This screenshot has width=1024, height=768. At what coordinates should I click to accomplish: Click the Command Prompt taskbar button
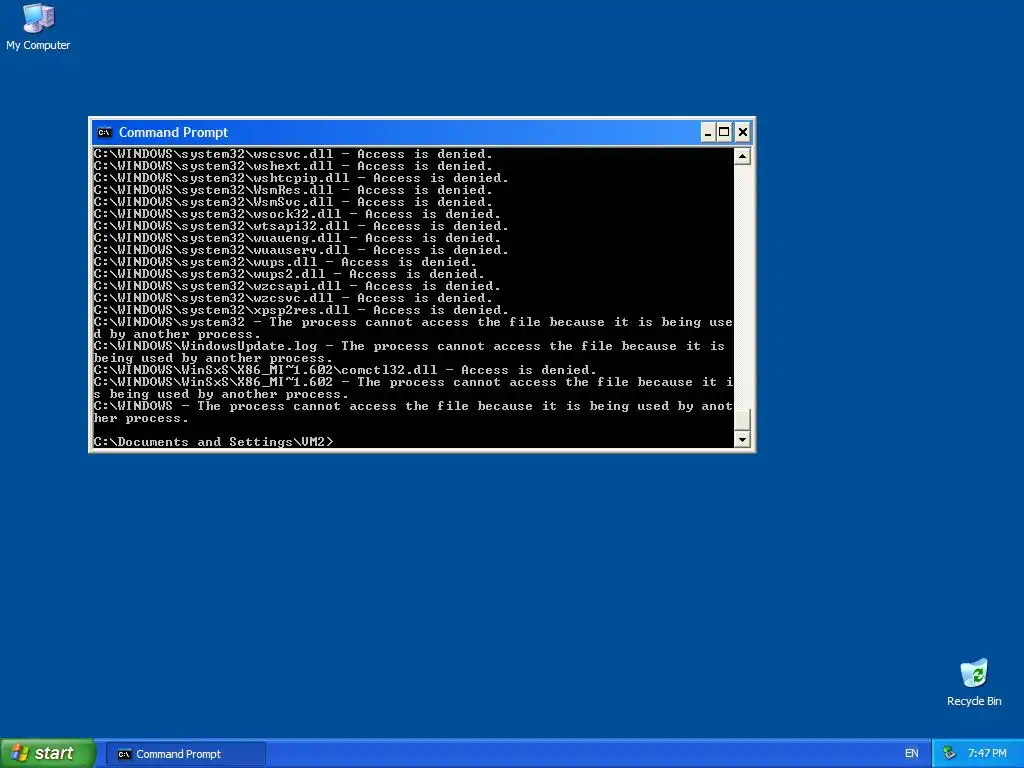[x=185, y=754]
